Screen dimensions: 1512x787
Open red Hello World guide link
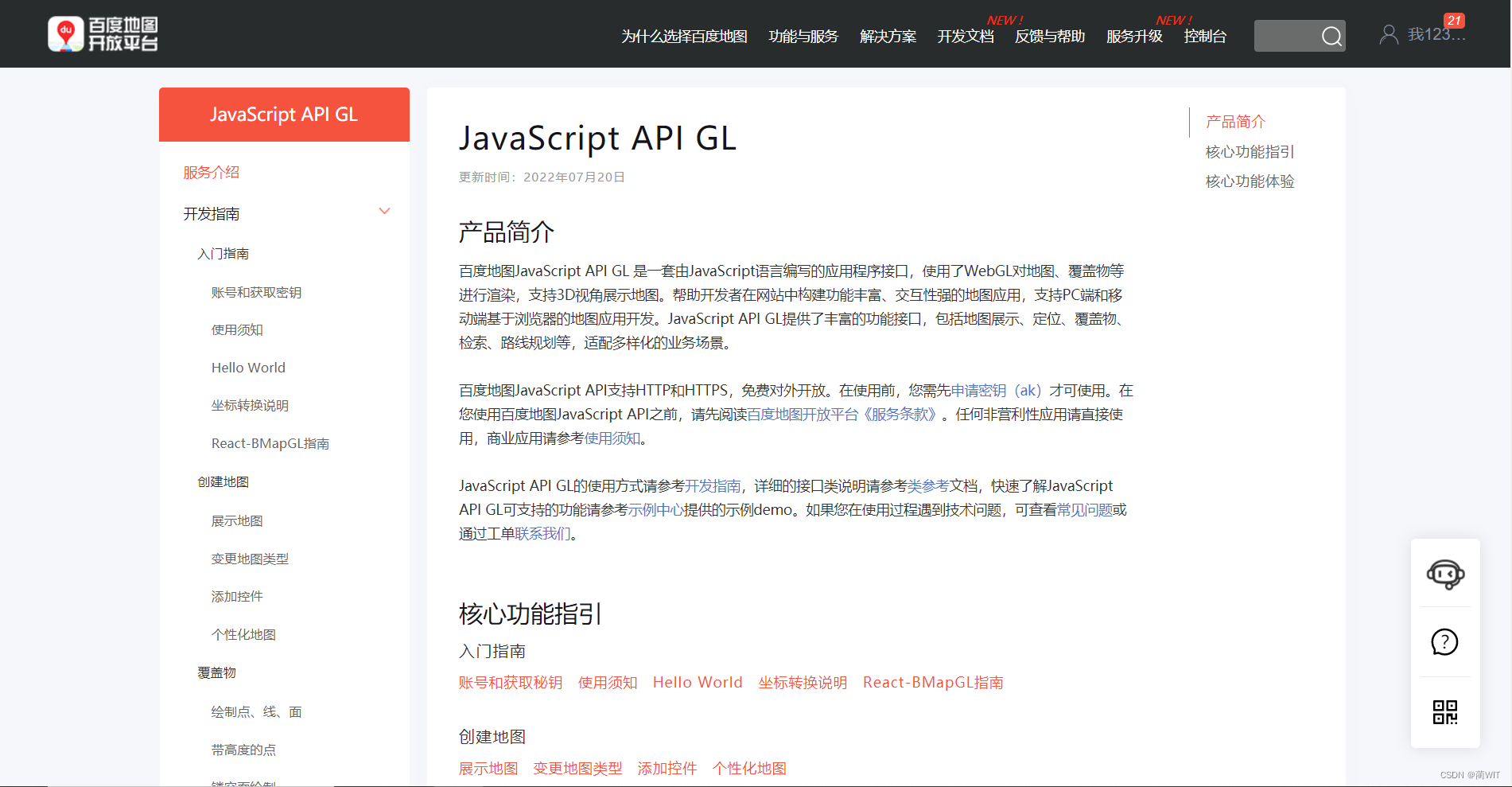[x=698, y=683]
